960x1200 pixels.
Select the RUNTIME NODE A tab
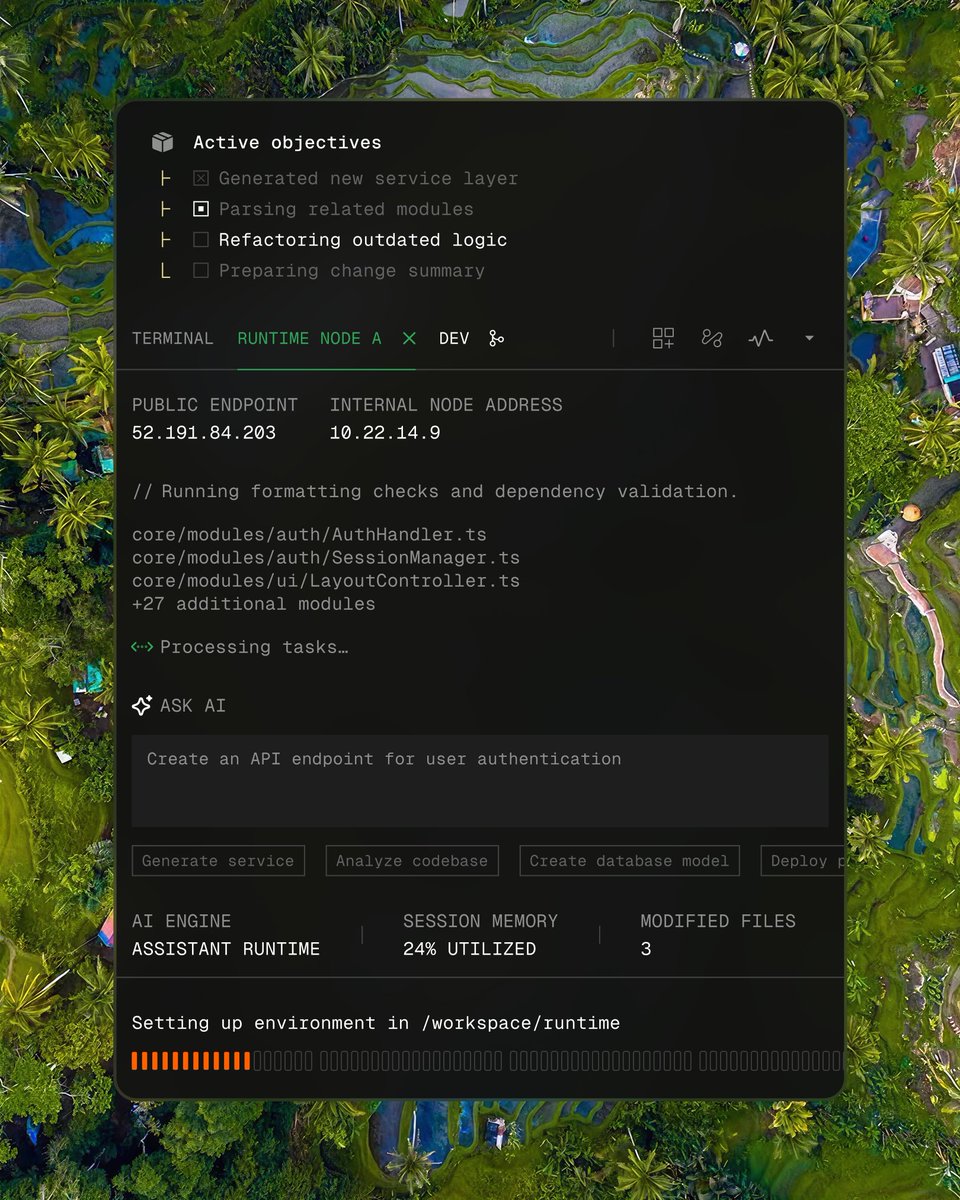(x=309, y=339)
